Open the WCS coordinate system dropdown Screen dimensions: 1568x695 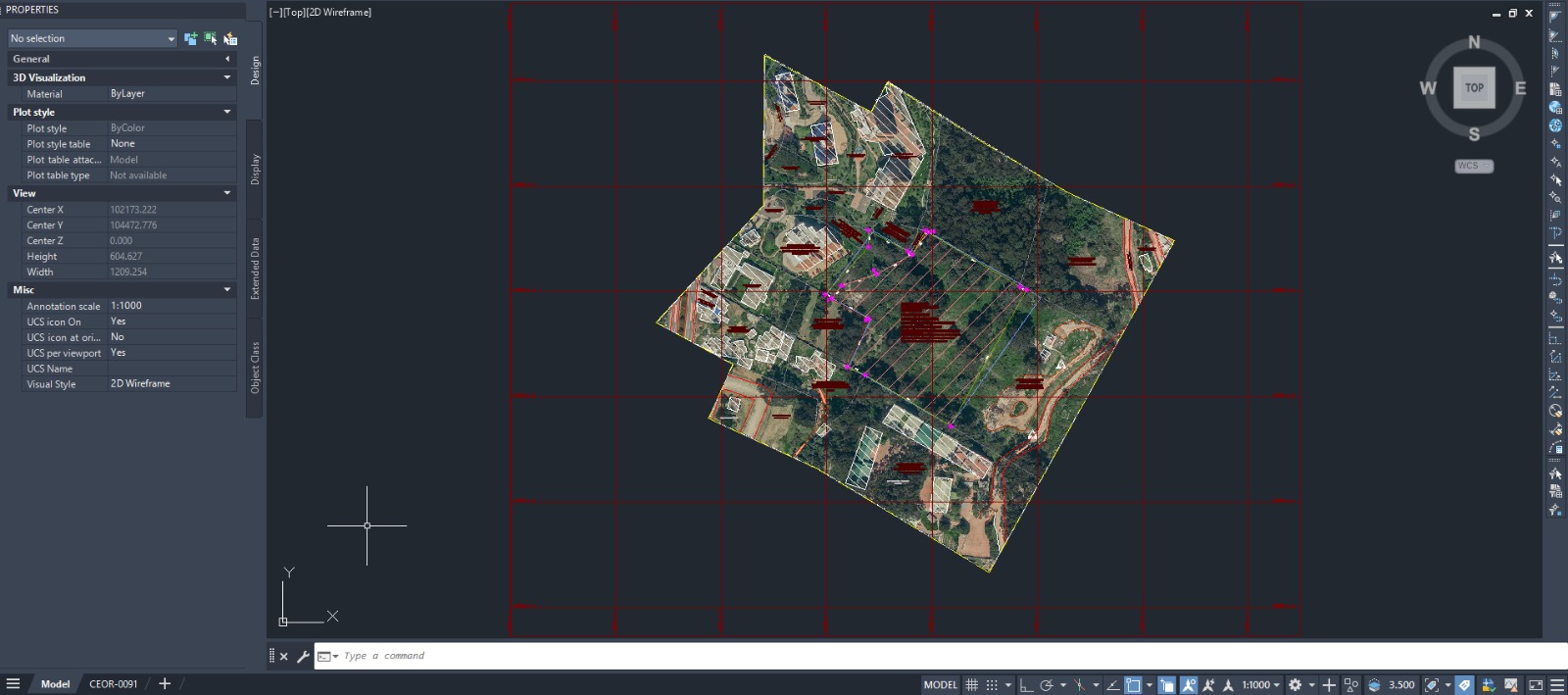point(1474,166)
